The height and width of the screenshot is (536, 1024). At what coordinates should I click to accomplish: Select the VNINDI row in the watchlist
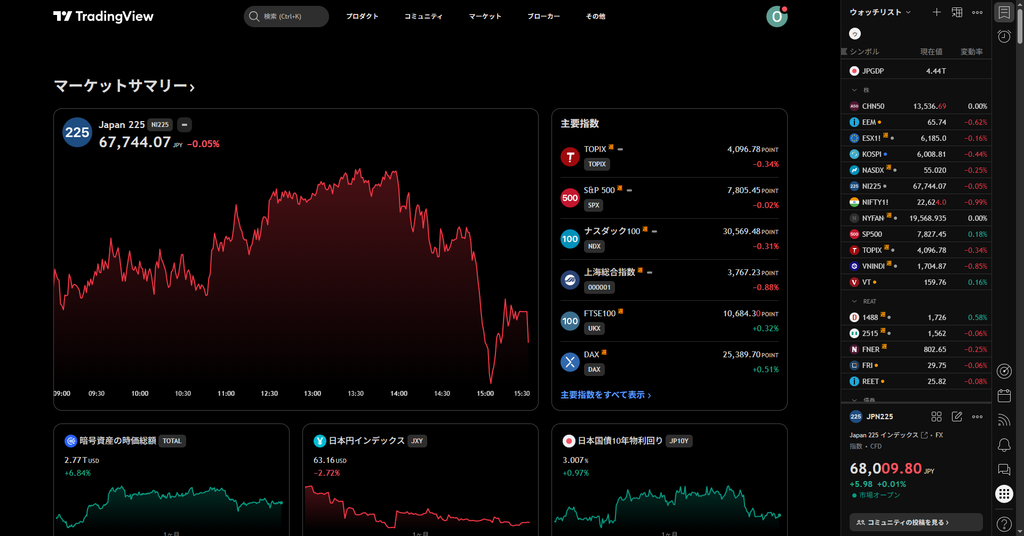(916, 266)
